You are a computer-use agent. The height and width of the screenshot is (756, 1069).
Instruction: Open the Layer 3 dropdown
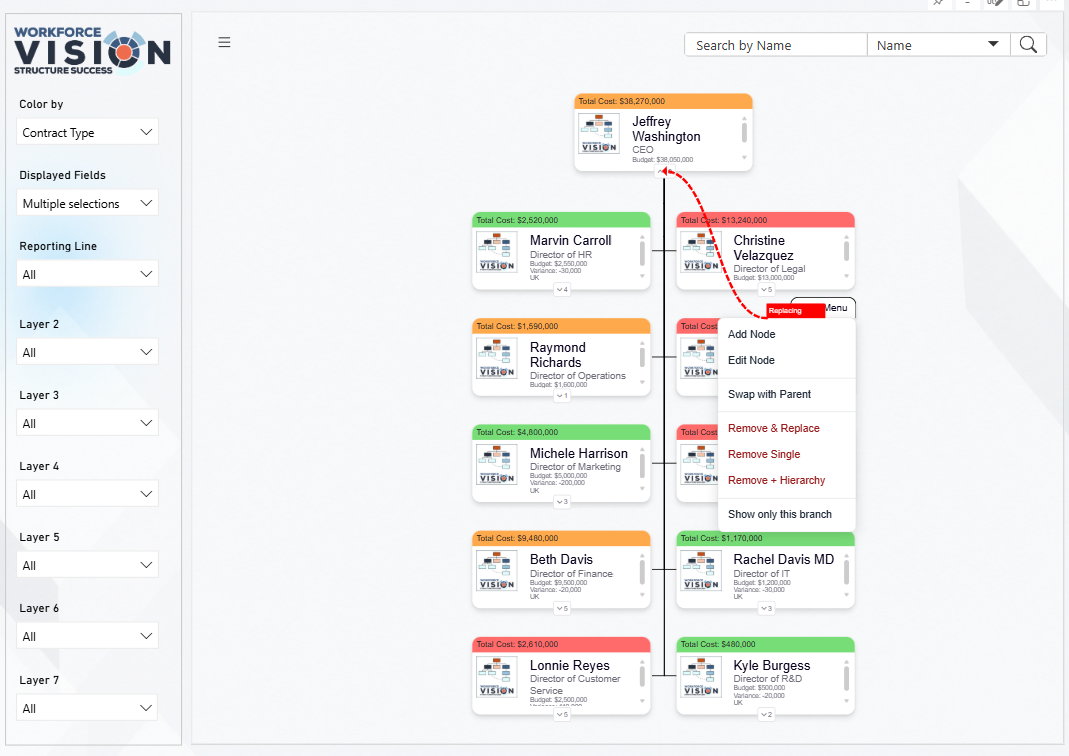(x=87, y=423)
